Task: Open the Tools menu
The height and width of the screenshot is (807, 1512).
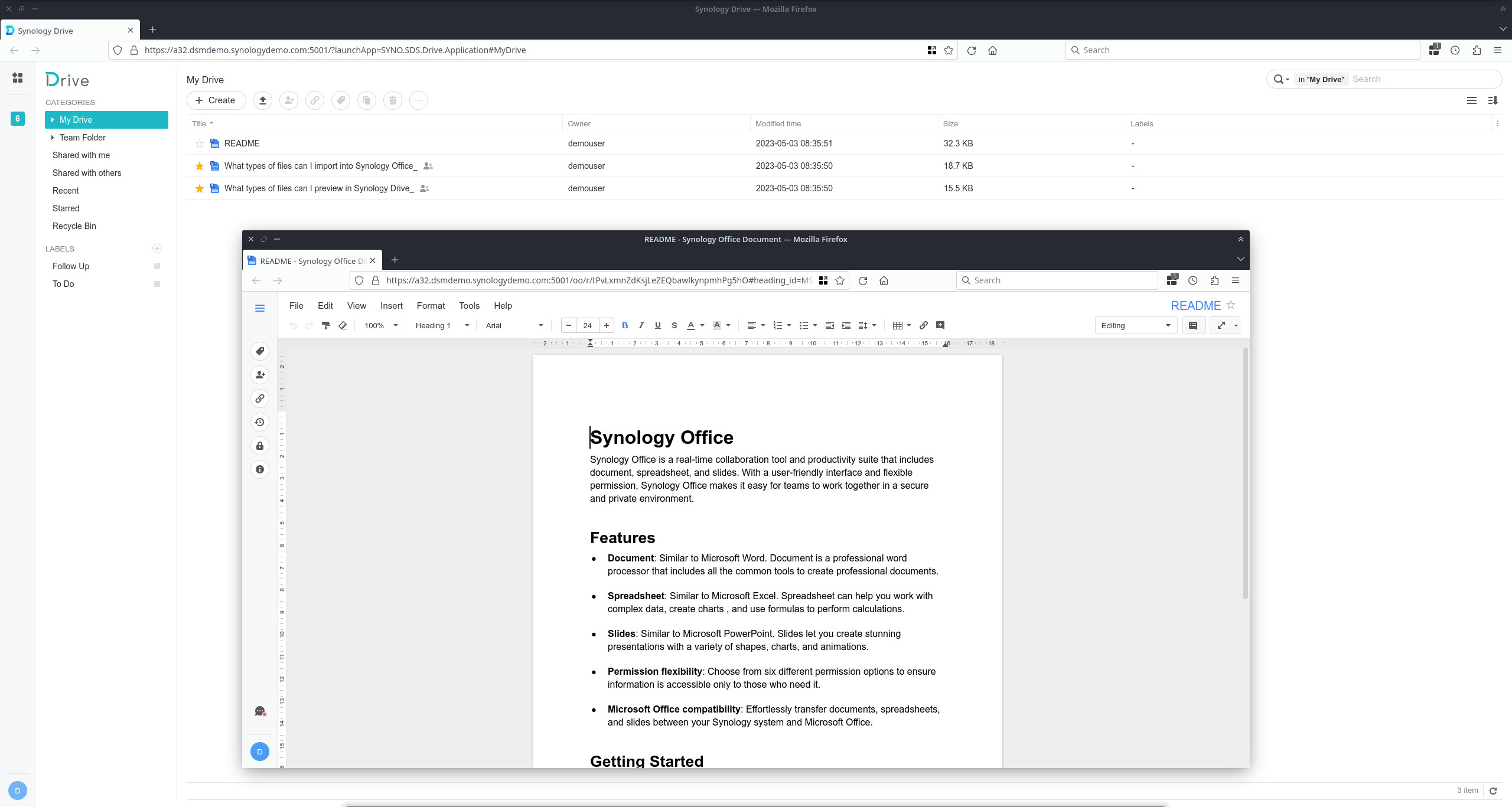Action: click(470, 306)
